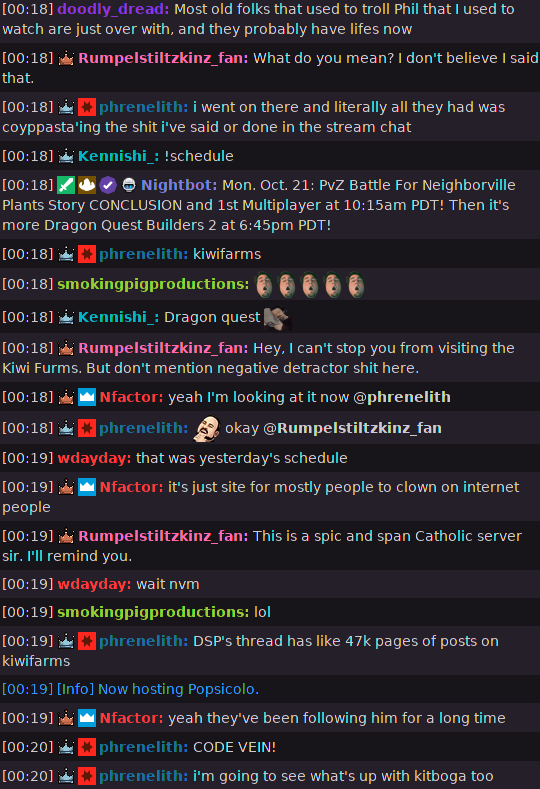540x789 pixels.
Task: Click the face emote before 'okay @Rumpelstiltzkinz_fan'
Action: [x=207, y=428]
